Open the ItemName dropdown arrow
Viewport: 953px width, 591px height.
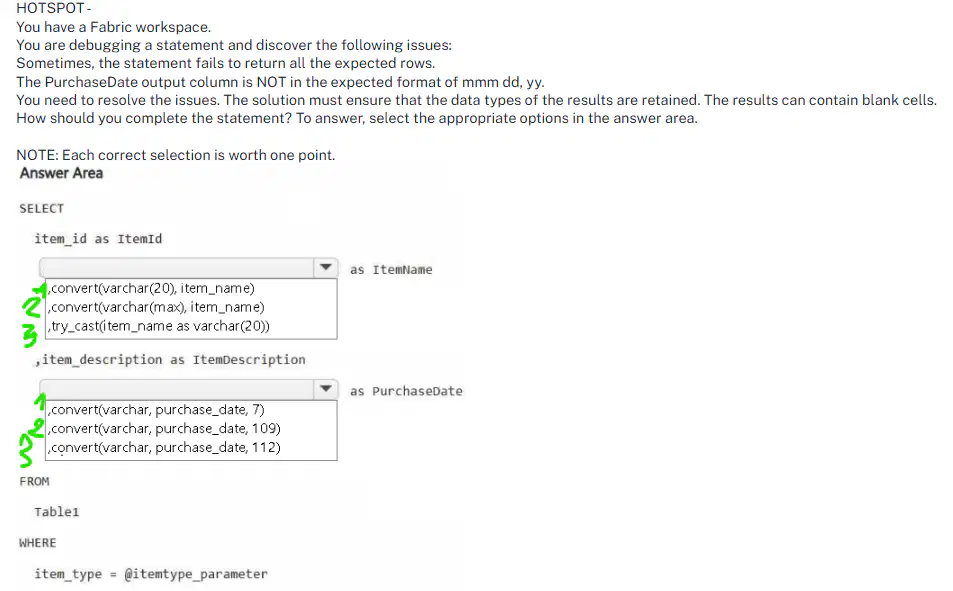(x=326, y=268)
